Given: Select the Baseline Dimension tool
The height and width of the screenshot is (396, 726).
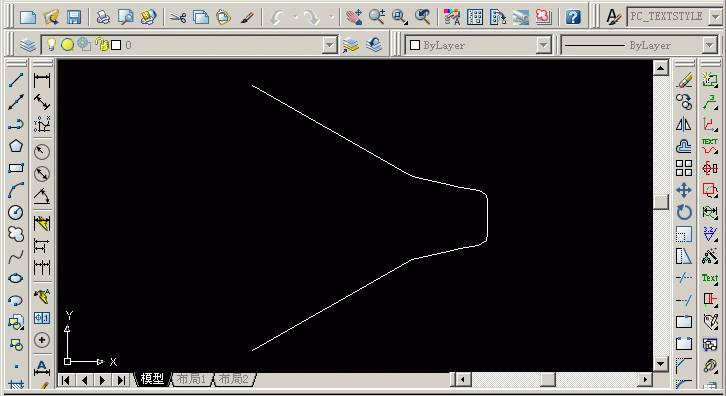Looking at the screenshot, I should coord(42,245).
